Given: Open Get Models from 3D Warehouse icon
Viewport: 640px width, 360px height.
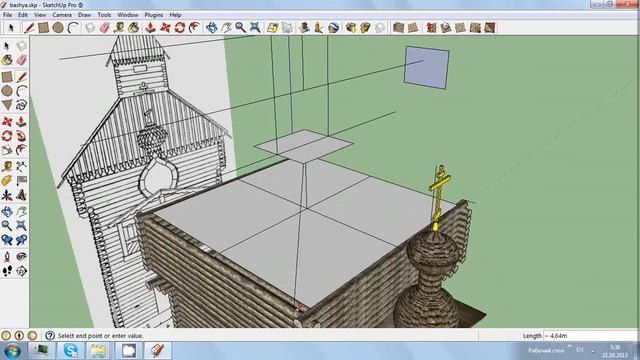Looking at the screenshot, I should pos(351,28).
